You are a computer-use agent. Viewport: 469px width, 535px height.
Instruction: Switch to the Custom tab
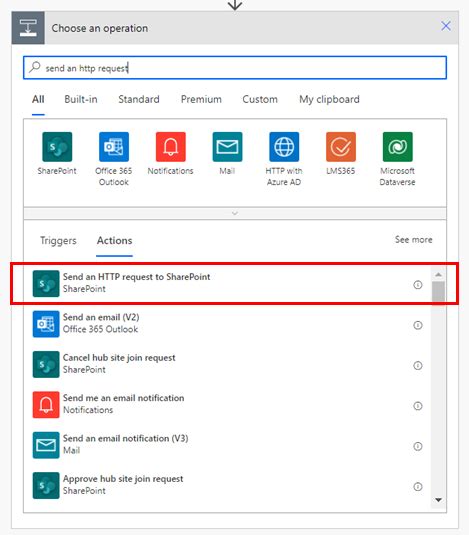point(260,99)
